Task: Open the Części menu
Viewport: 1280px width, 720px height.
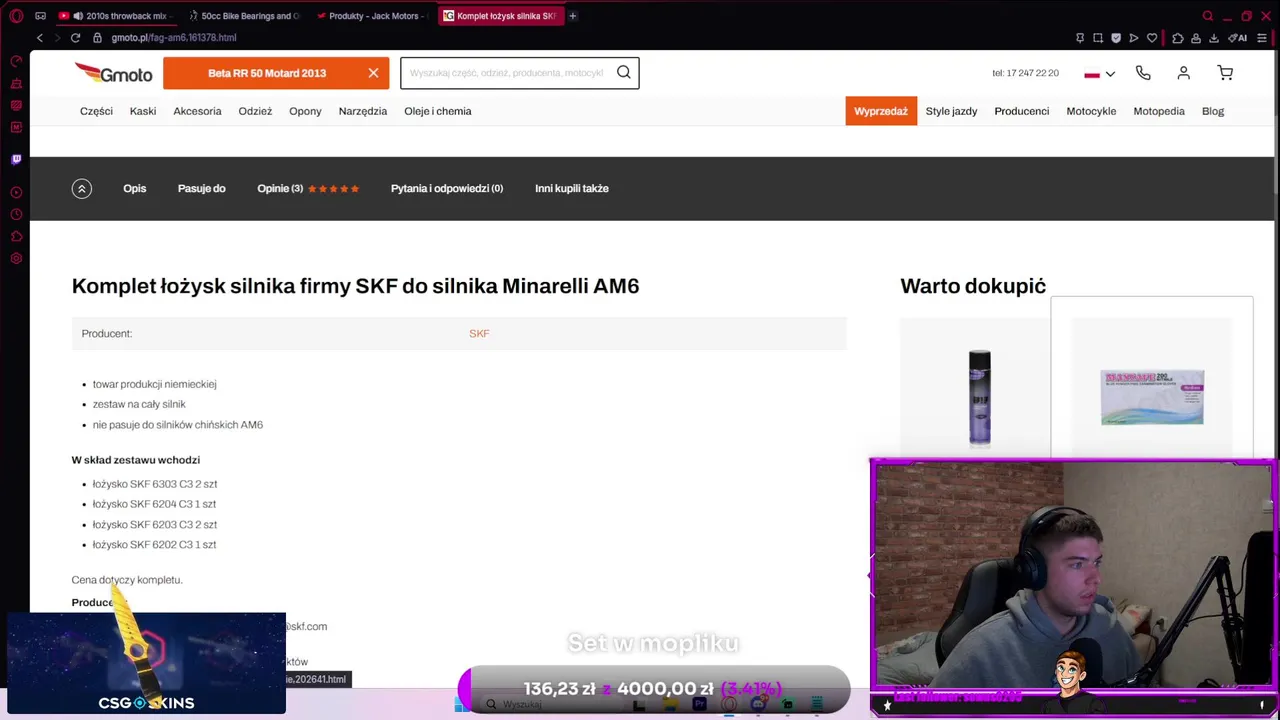Action: pos(96,111)
